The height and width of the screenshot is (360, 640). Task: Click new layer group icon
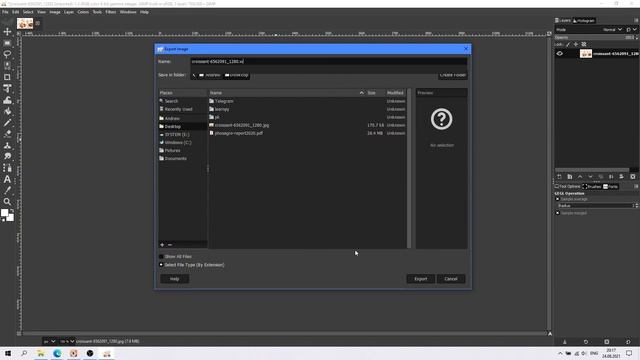[x=570, y=176]
